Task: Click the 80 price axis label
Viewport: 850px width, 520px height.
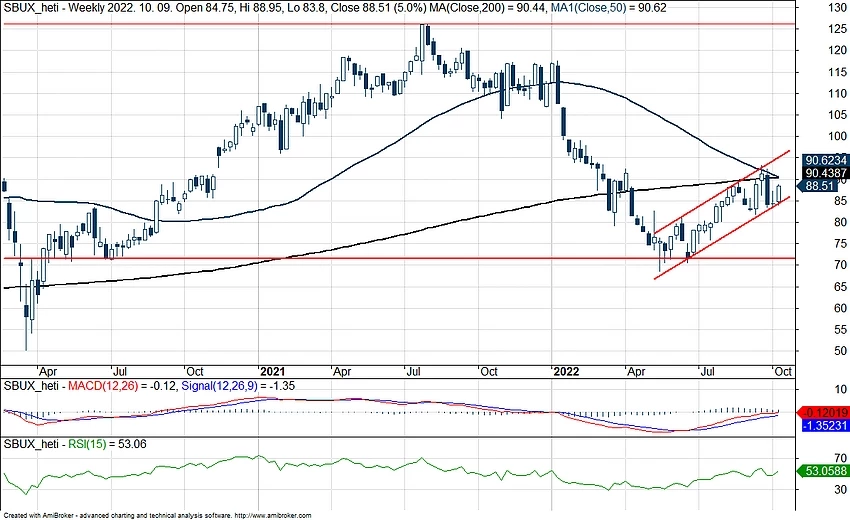Action: click(840, 222)
